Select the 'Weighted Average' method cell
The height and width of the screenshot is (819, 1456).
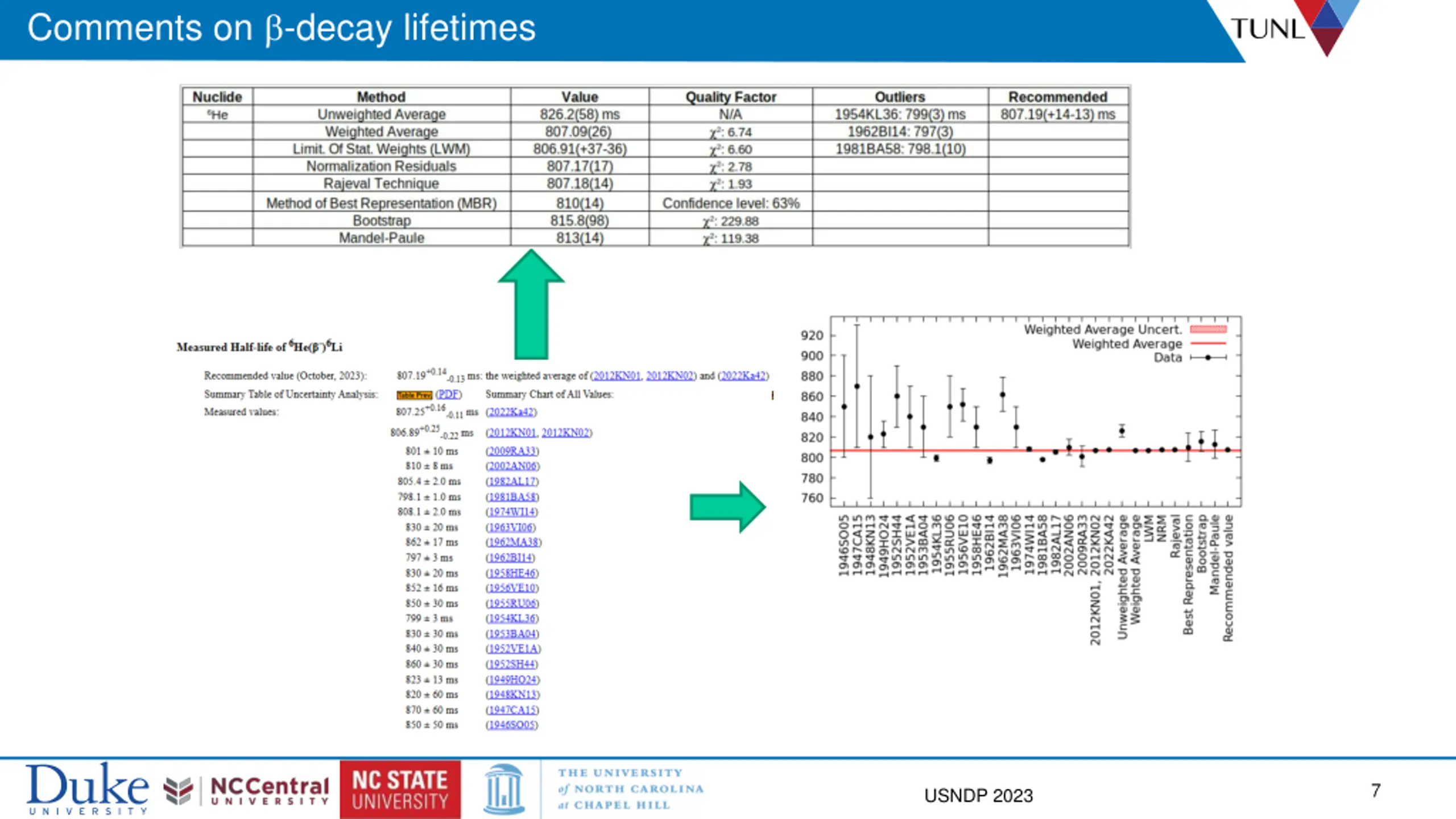(x=382, y=131)
